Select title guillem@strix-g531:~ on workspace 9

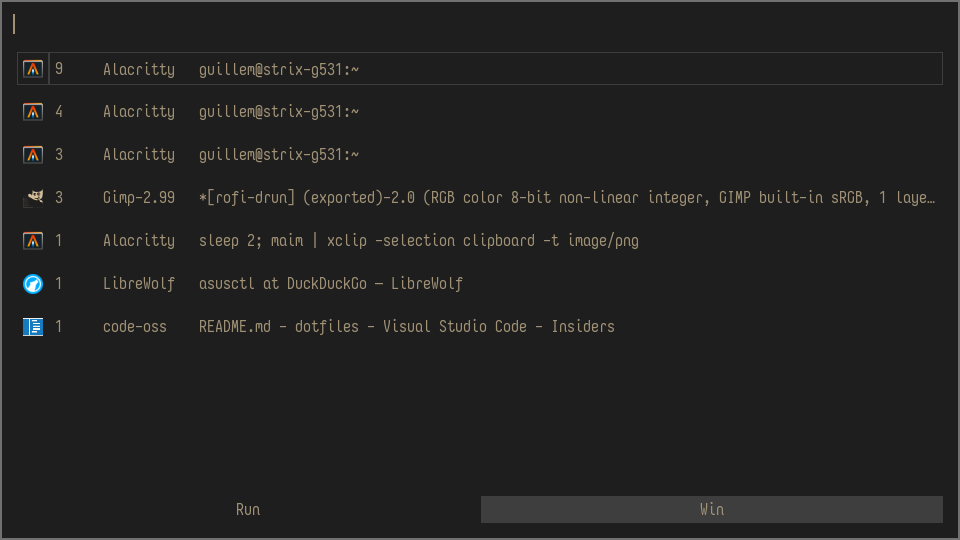click(279, 69)
